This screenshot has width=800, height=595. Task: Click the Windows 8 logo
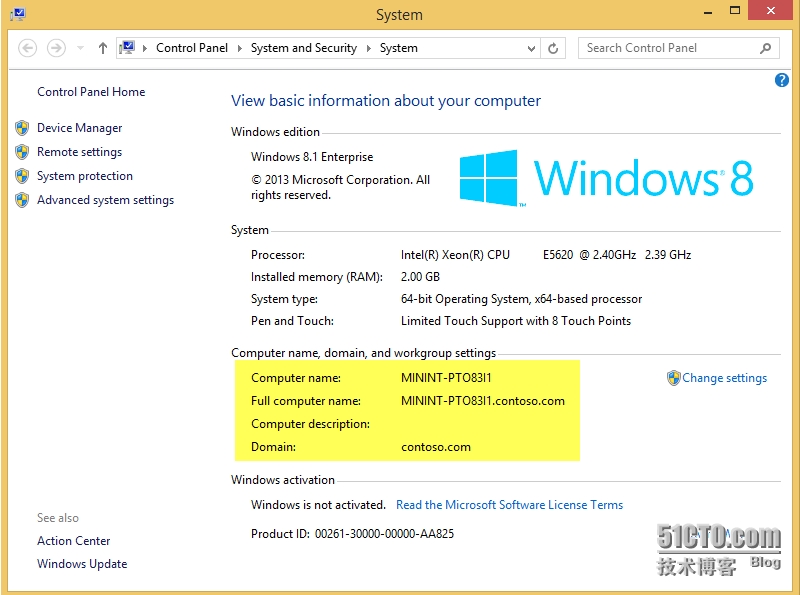click(606, 178)
